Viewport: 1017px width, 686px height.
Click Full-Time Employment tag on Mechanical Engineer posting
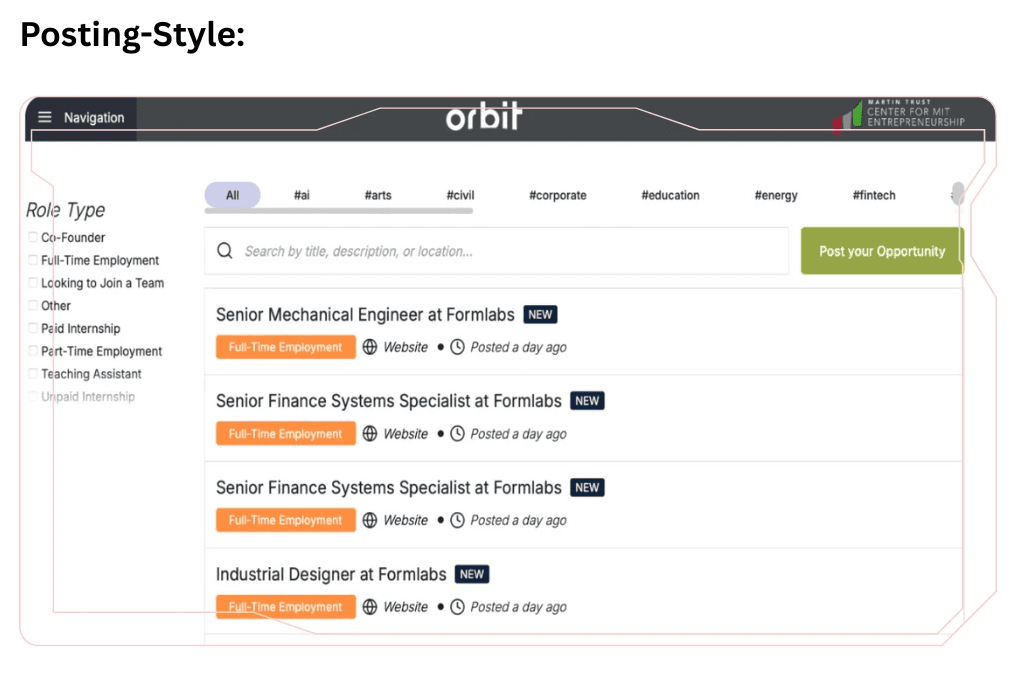pos(285,347)
